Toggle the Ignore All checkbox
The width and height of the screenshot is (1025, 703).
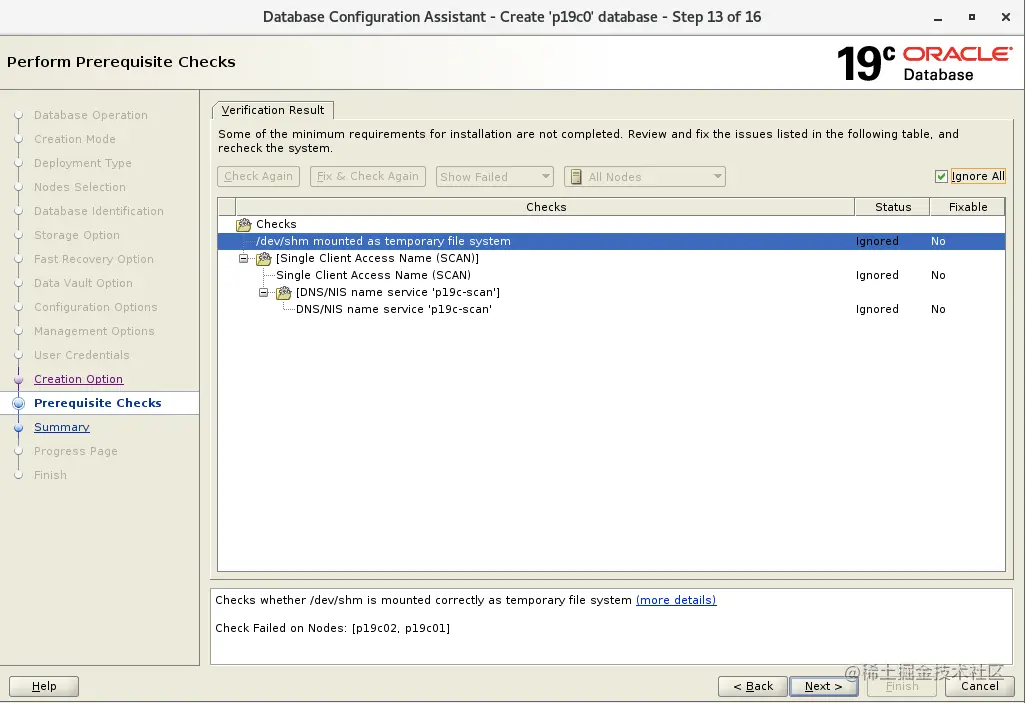coord(941,176)
